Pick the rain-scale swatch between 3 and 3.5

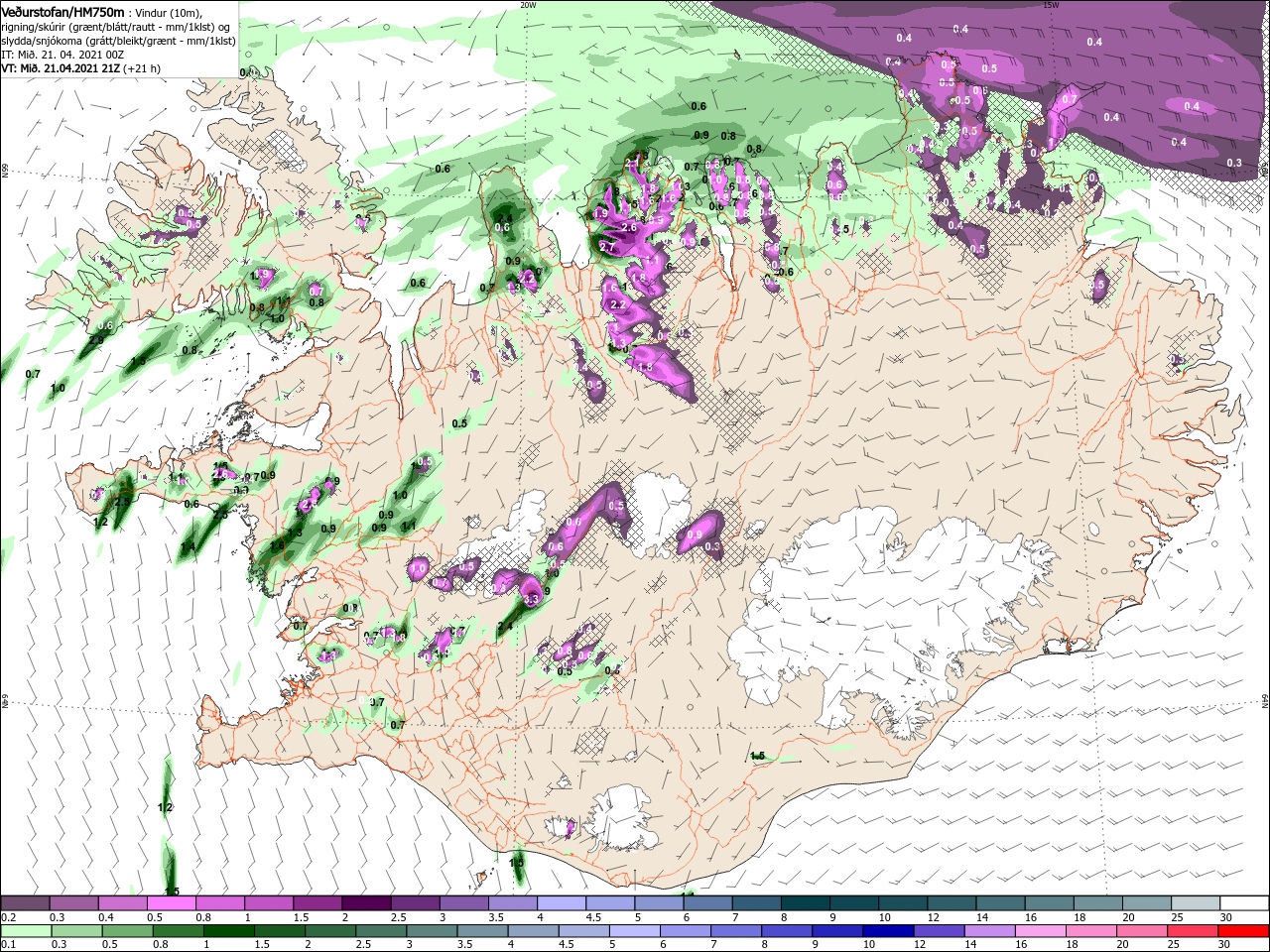click(433, 931)
